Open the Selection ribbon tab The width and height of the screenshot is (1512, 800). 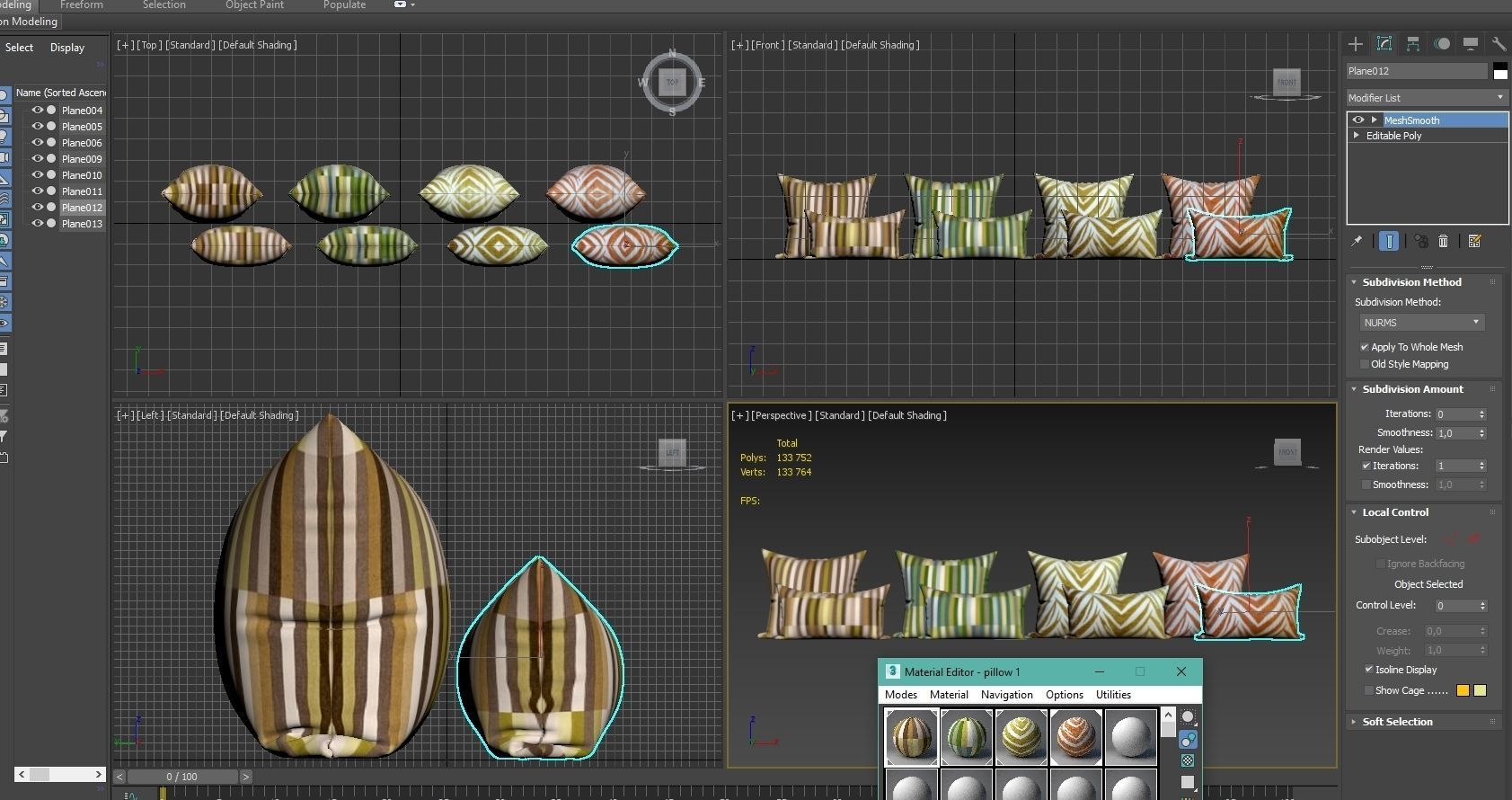tap(164, 5)
